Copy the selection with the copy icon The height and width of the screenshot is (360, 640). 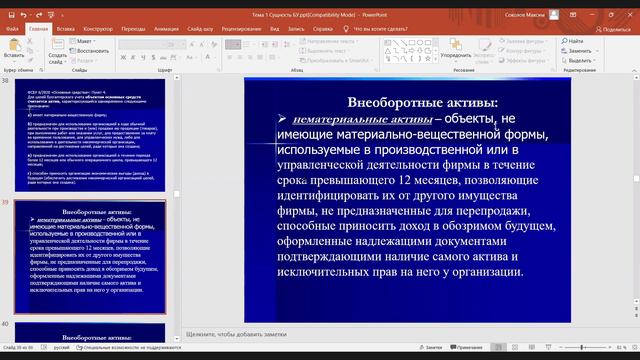tap(29, 51)
